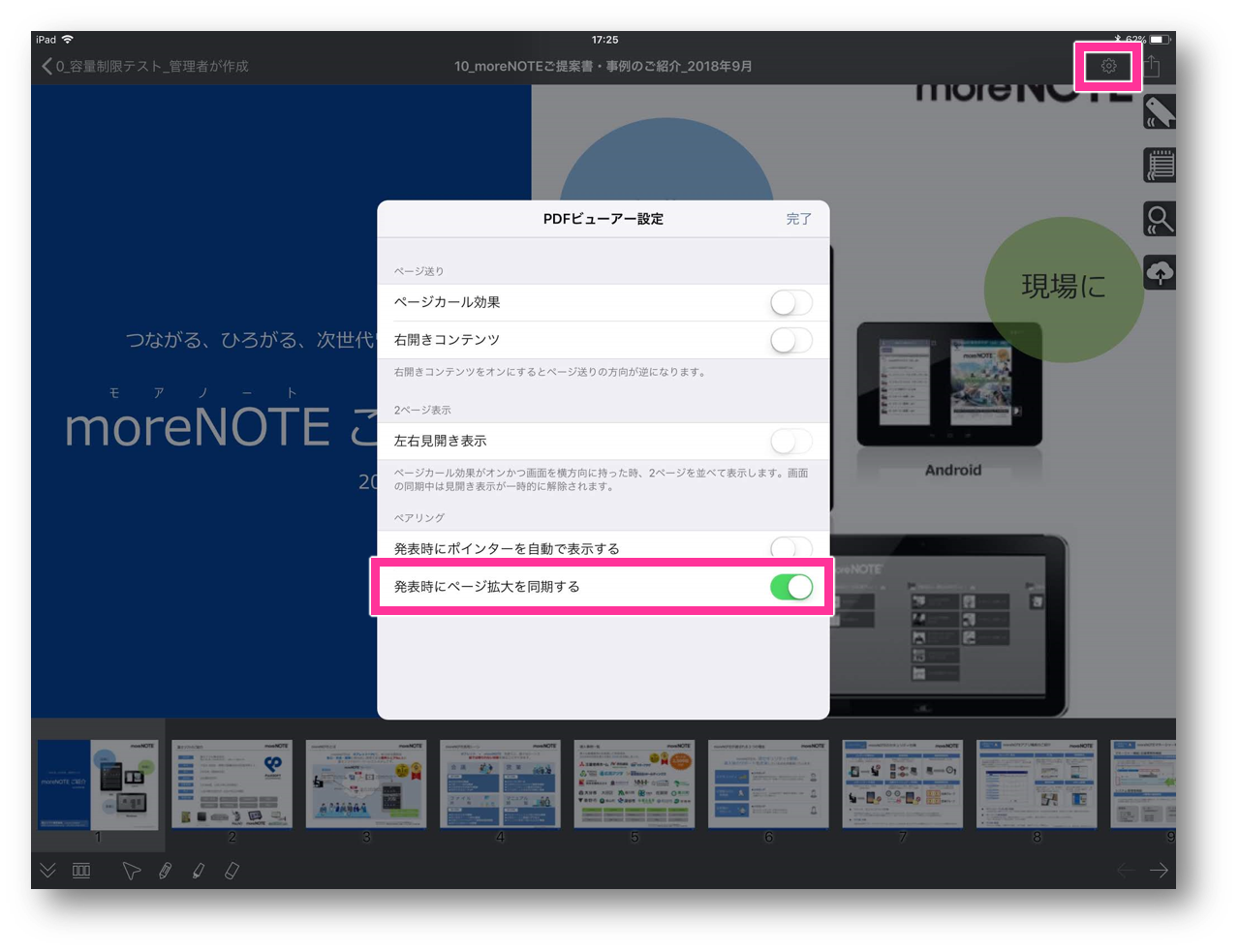Open page 1 thumbnail
1239x952 pixels.
(98, 785)
